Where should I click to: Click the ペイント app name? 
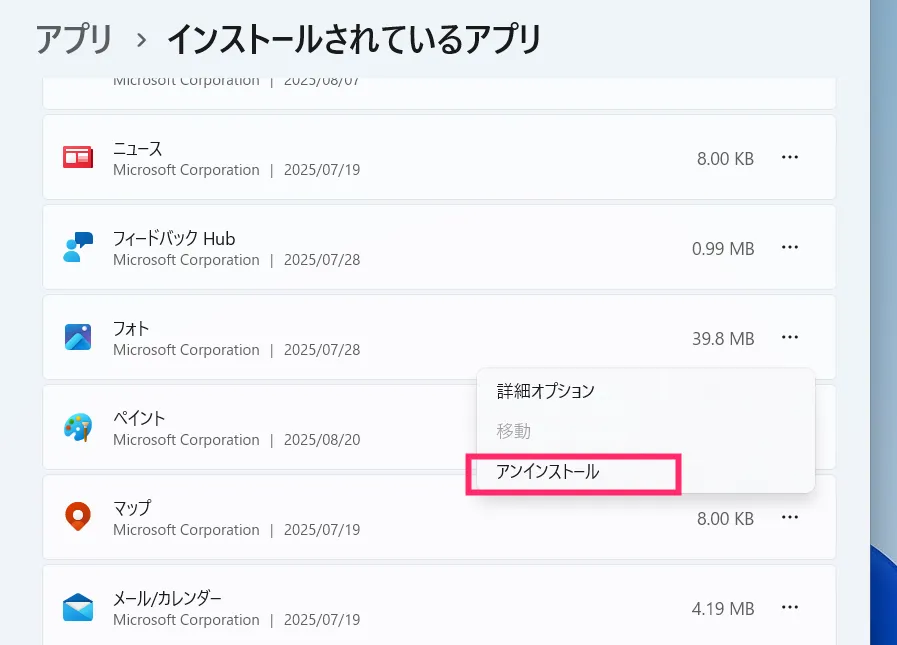point(139,418)
